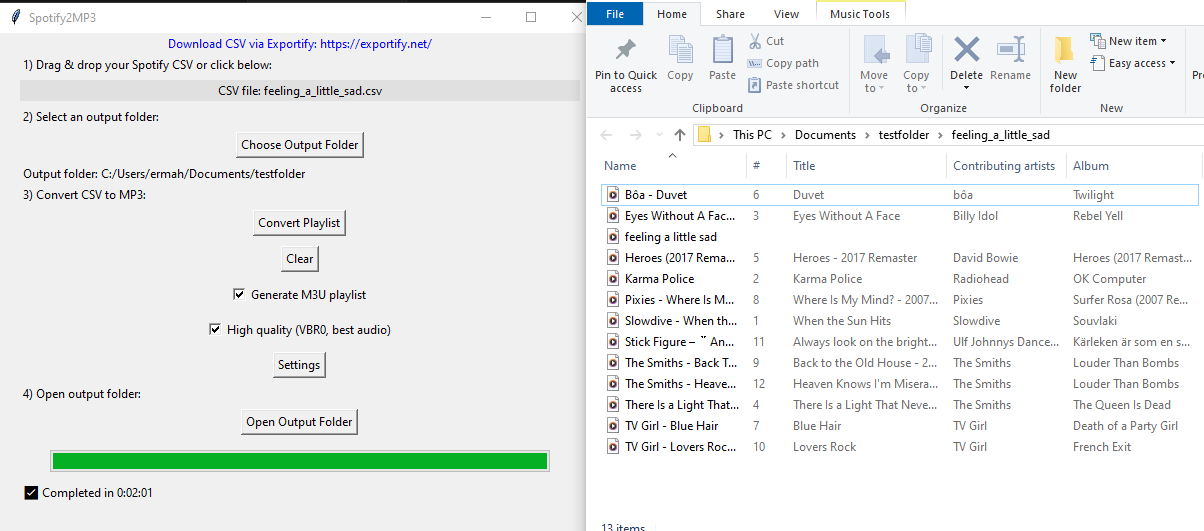
Task: Click the file icon for TV Girl - Blue Hair
Action: [x=614, y=426]
